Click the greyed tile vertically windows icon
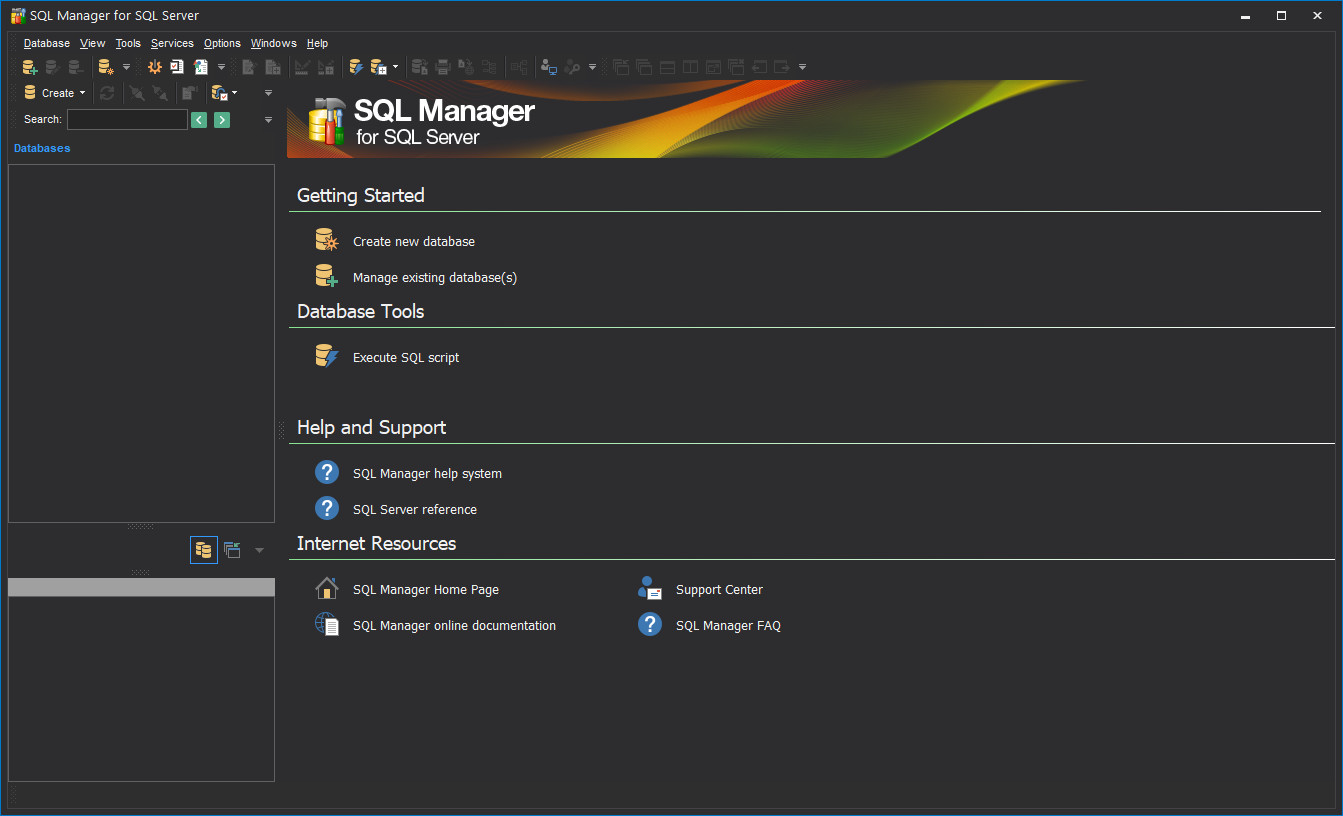This screenshot has height=816, width=1343. tap(690, 67)
